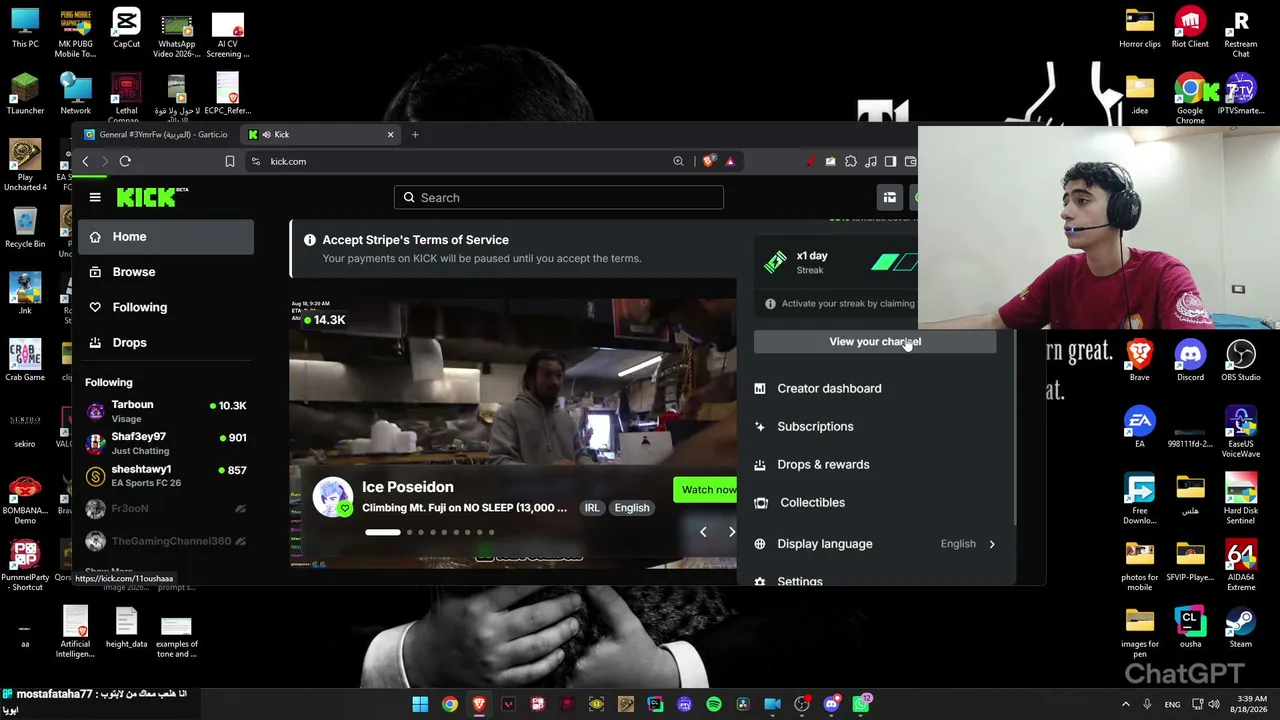The width and height of the screenshot is (1280, 720).
Task: Open Drops in the sidebar
Action: click(x=166, y=342)
